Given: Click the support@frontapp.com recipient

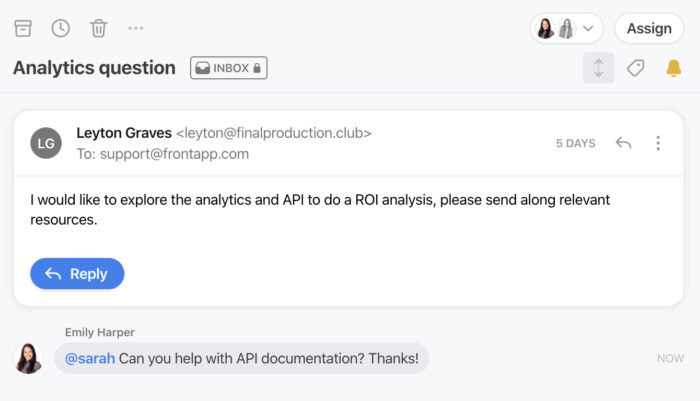Looking at the screenshot, I should [x=175, y=154].
